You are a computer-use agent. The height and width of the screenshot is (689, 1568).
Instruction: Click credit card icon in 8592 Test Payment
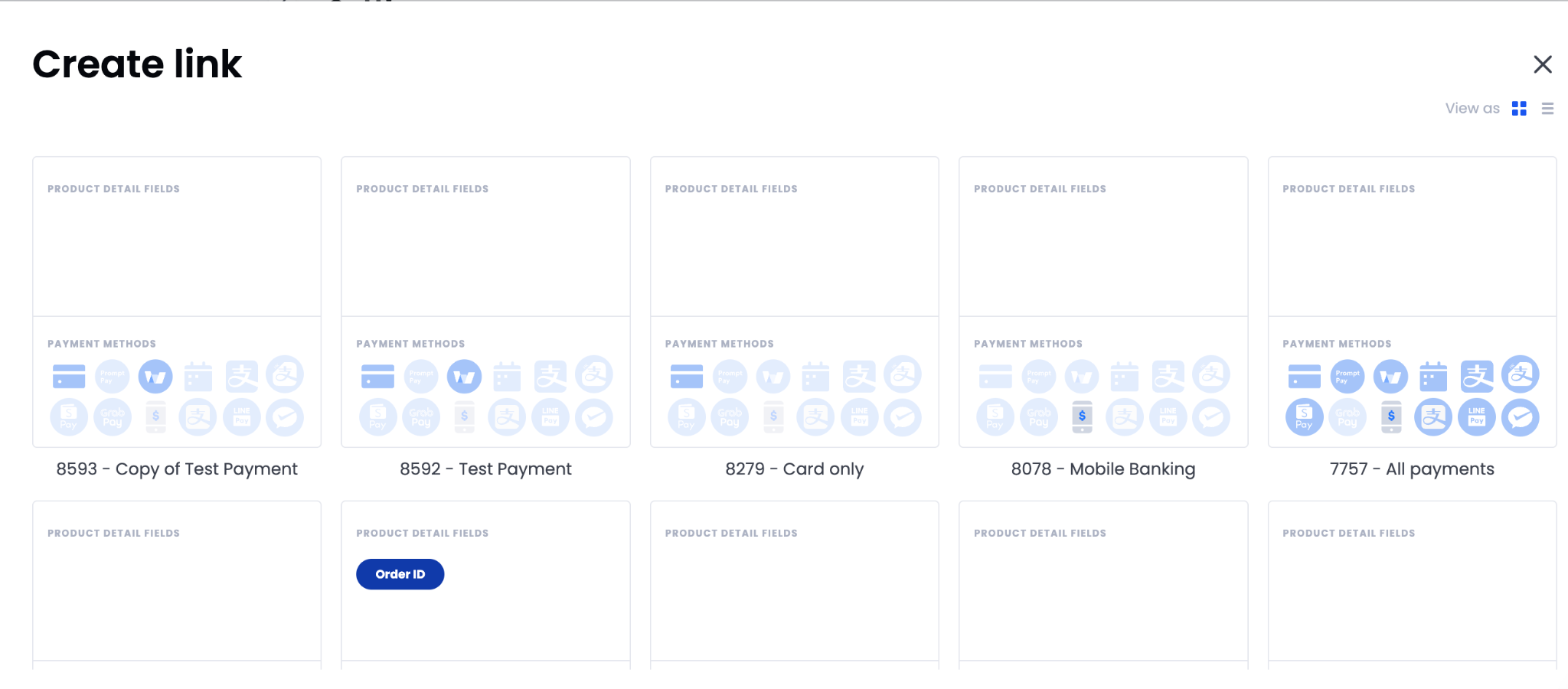coord(377,376)
